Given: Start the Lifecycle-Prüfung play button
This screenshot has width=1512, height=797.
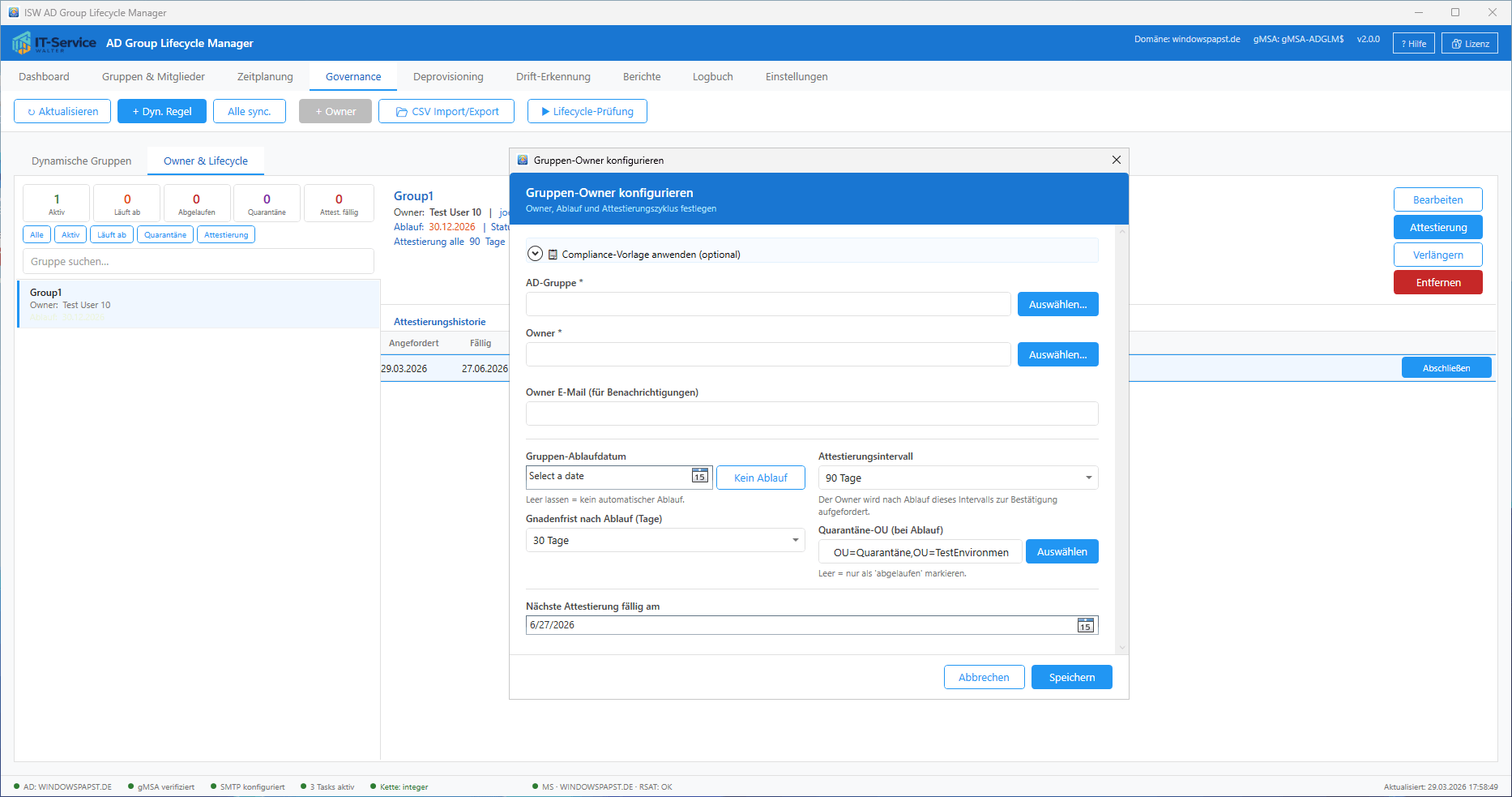Looking at the screenshot, I should [x=587, y=112].
